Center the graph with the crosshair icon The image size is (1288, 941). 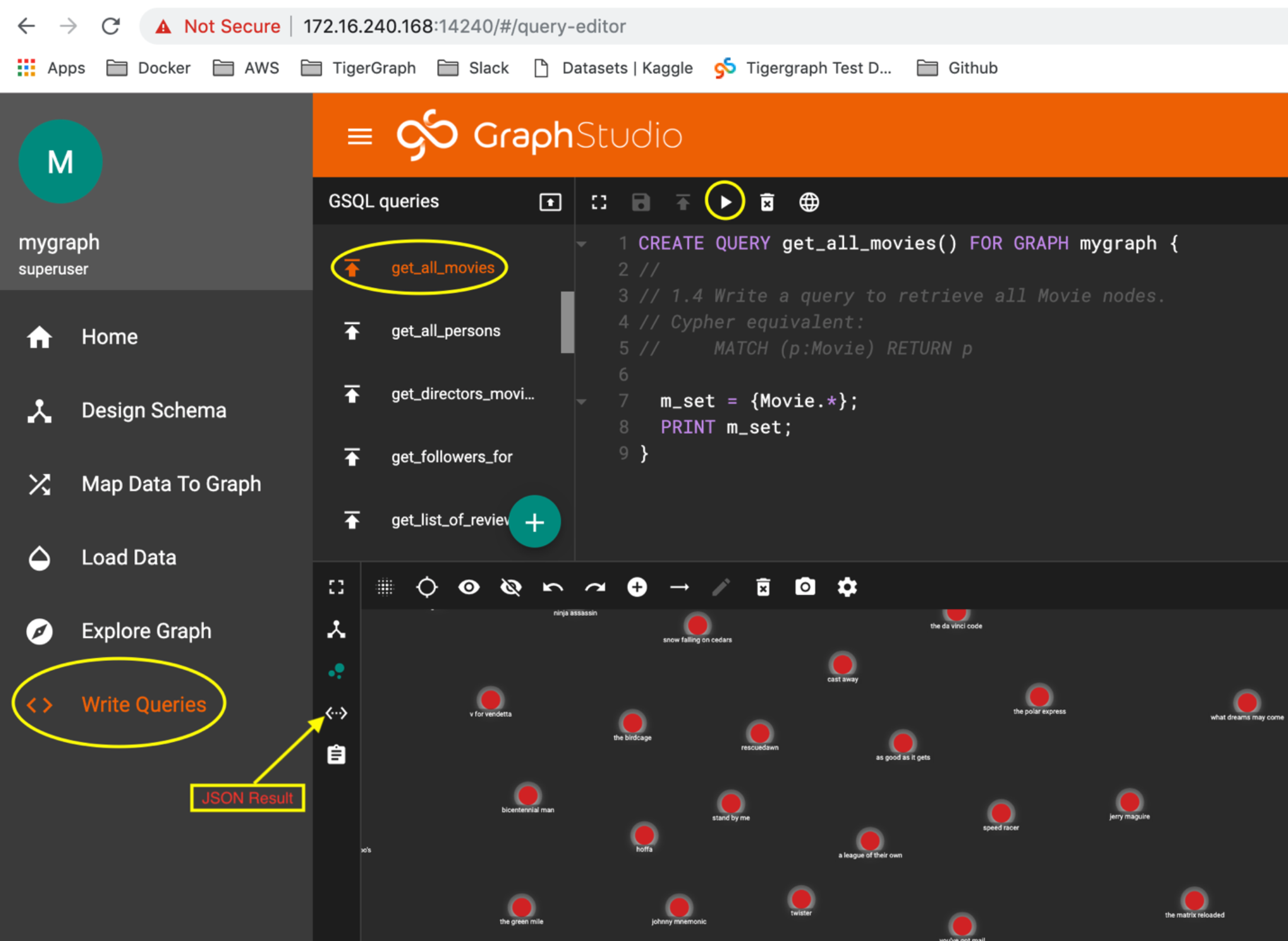click(x=427, y=587)
